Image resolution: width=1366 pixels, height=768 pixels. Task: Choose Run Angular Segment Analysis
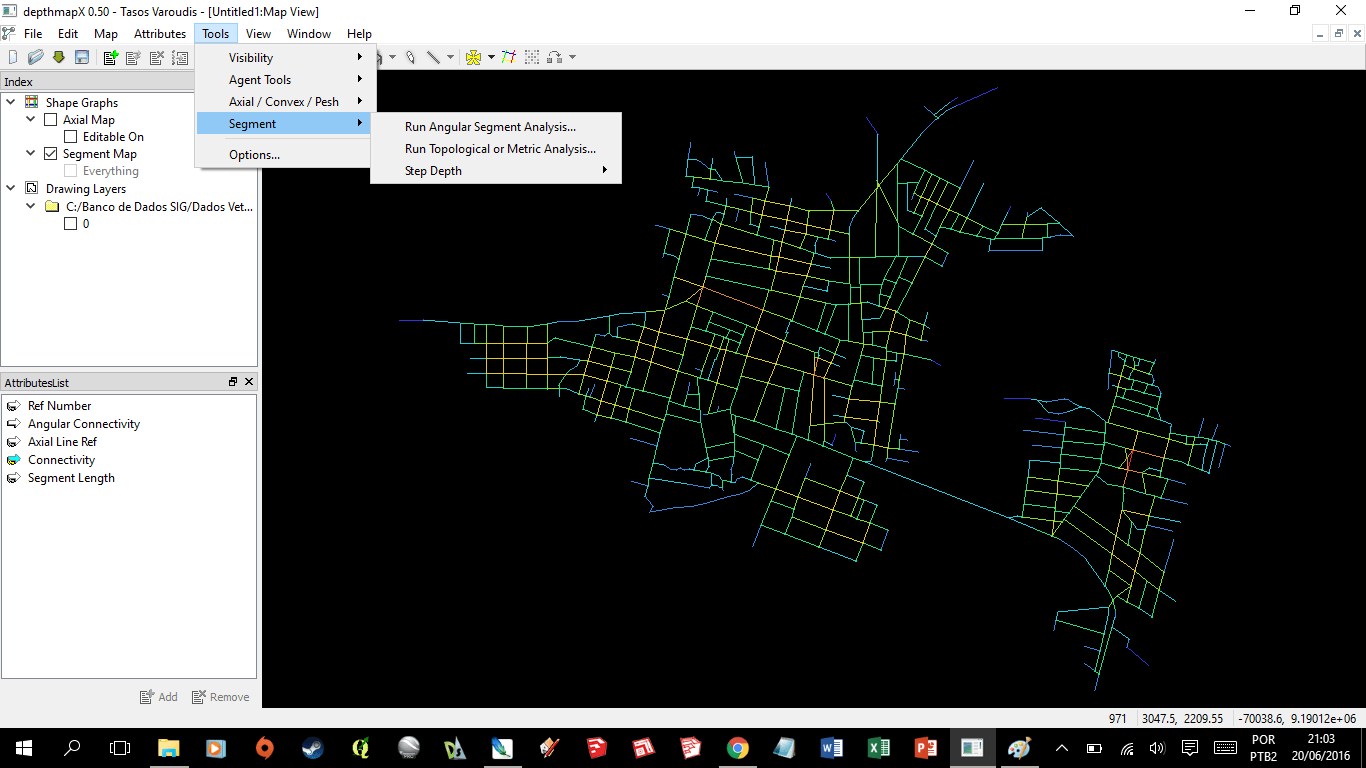pyautogui.click(x=490, y=127)
